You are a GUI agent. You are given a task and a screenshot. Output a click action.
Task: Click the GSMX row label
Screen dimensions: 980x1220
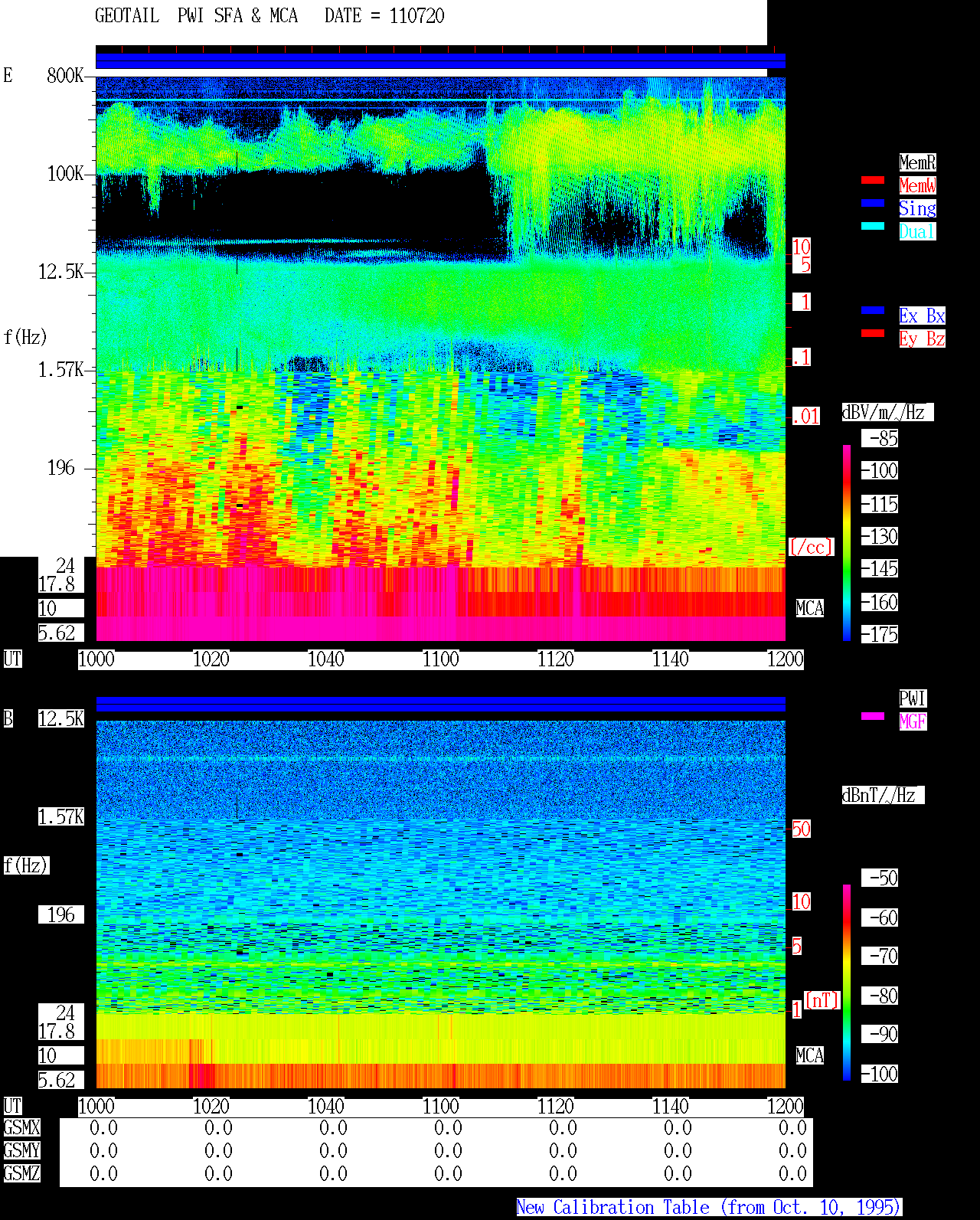click(x=21, y=1128)
